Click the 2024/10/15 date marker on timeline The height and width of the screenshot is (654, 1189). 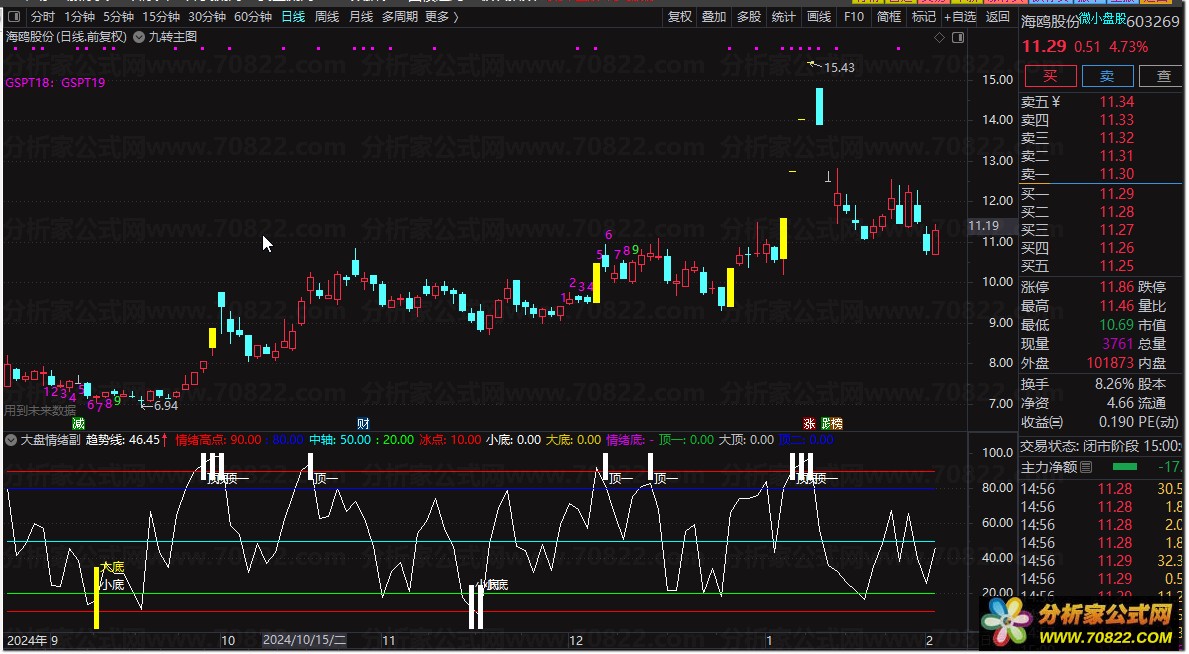[304, 640]
